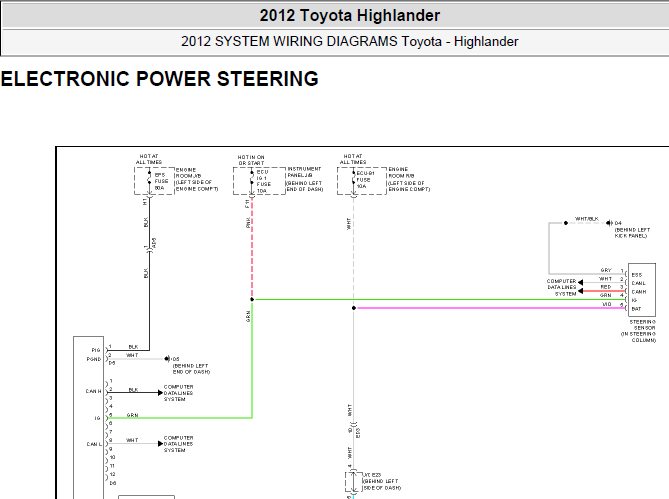Click the green-pink wire junction dot
The image size is (669, 499).
coord(252,299)
